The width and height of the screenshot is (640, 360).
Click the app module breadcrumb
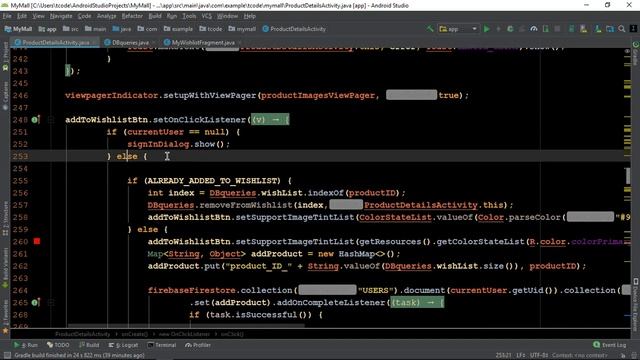tap(47, 29)
